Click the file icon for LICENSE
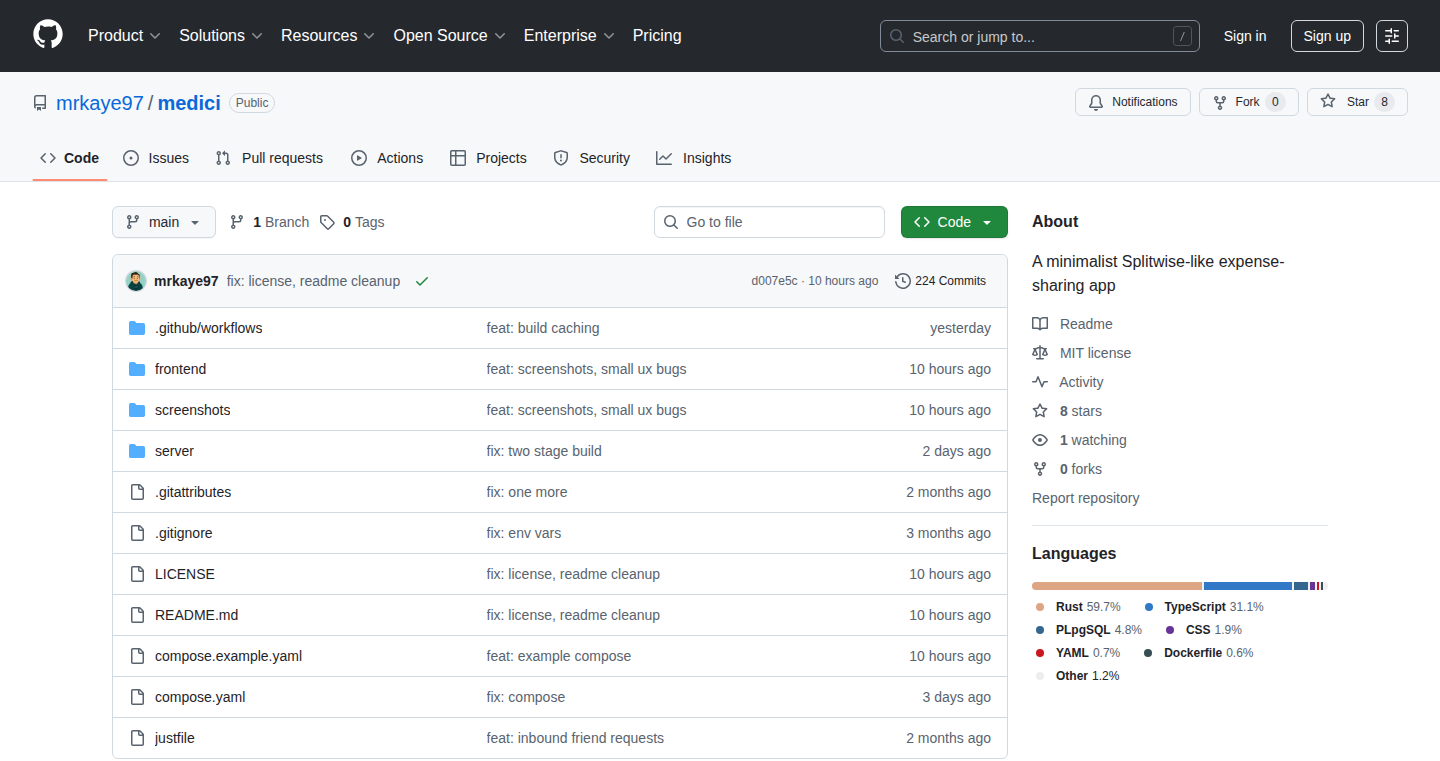This screenshot has height=761, width=1440. pyautogui.click(x=137, y=574)
